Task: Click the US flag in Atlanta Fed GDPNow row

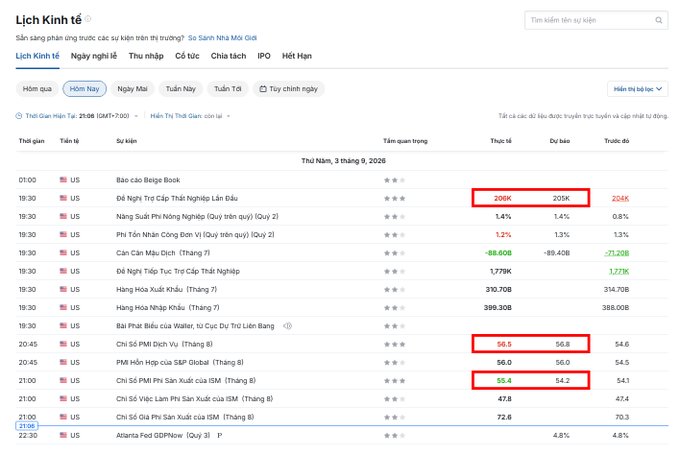Action: [x=63, y=435]
